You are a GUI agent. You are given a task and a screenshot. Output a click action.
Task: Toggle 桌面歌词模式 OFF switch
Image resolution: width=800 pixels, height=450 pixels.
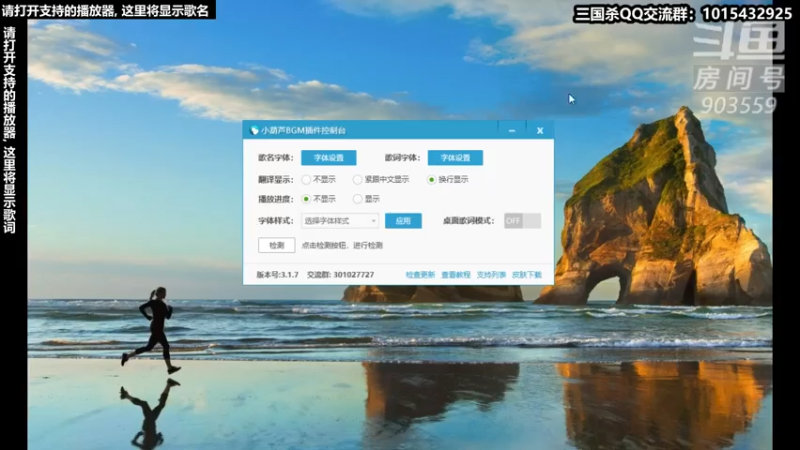pos(522,221)
